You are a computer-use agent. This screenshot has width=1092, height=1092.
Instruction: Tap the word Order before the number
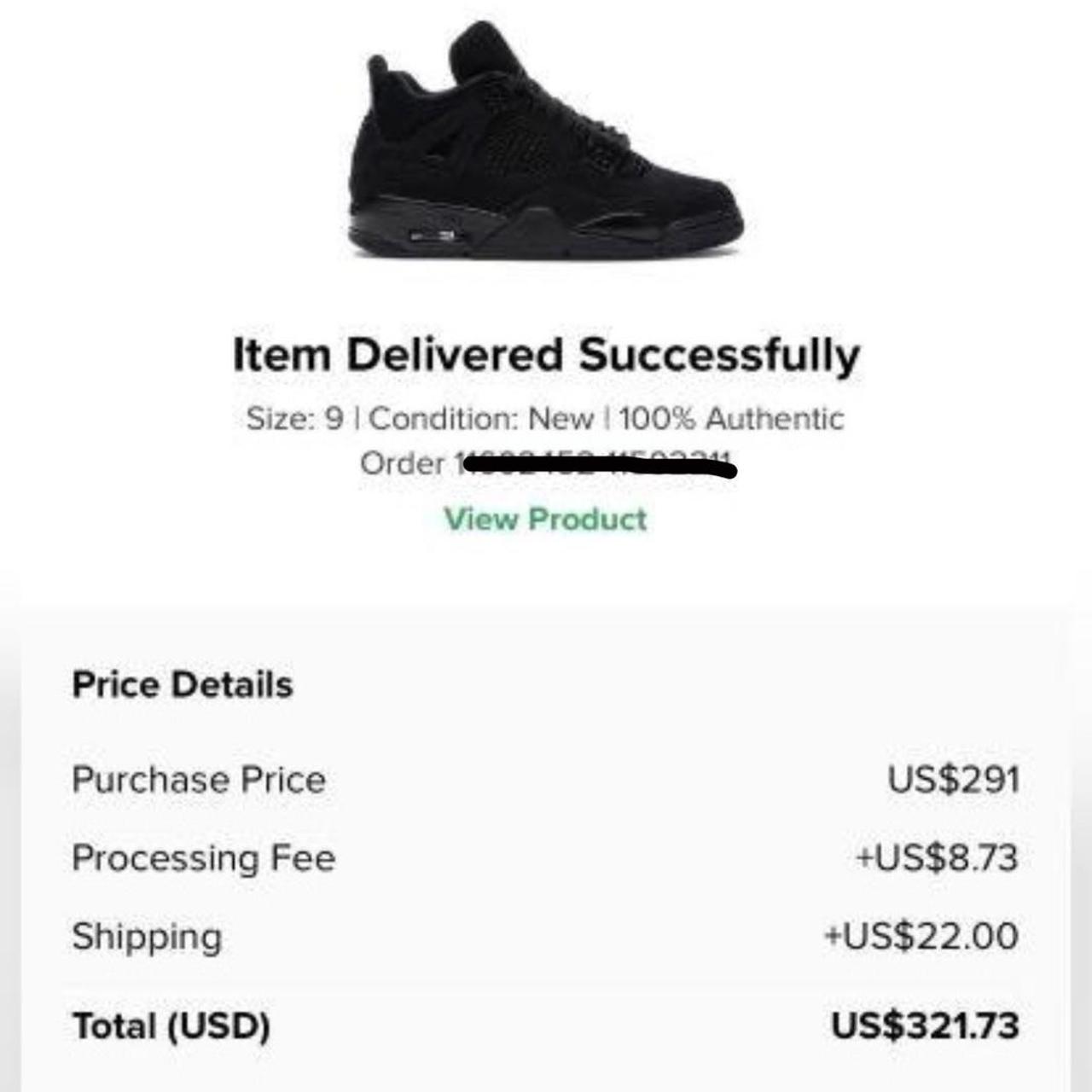click(403, 463)
